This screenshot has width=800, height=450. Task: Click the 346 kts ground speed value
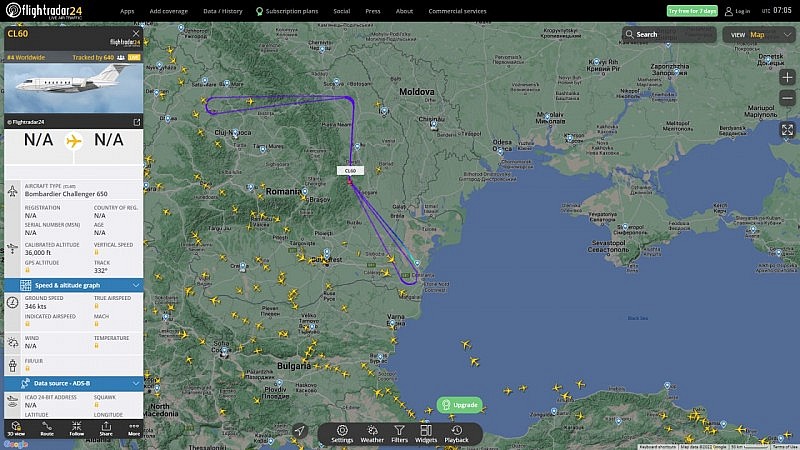[35, 306]
